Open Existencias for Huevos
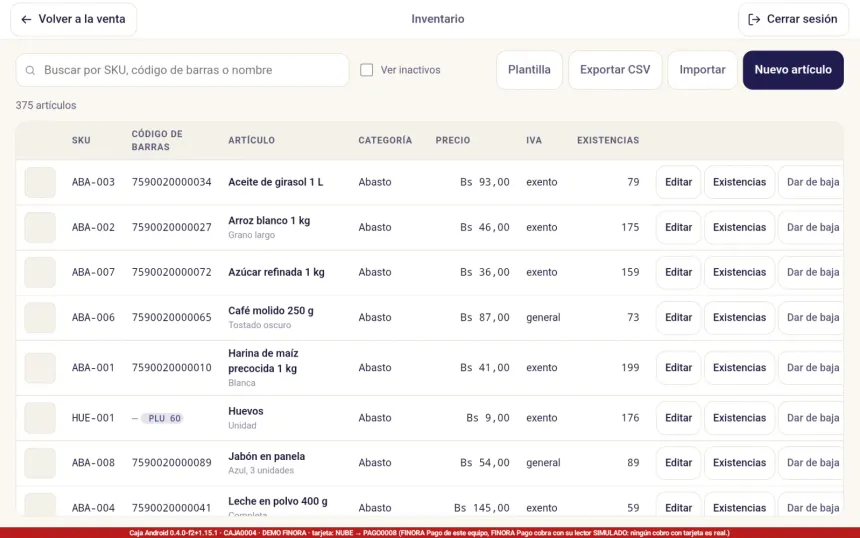860x538 pixels. pyautogui.click(x=739, y=418)
